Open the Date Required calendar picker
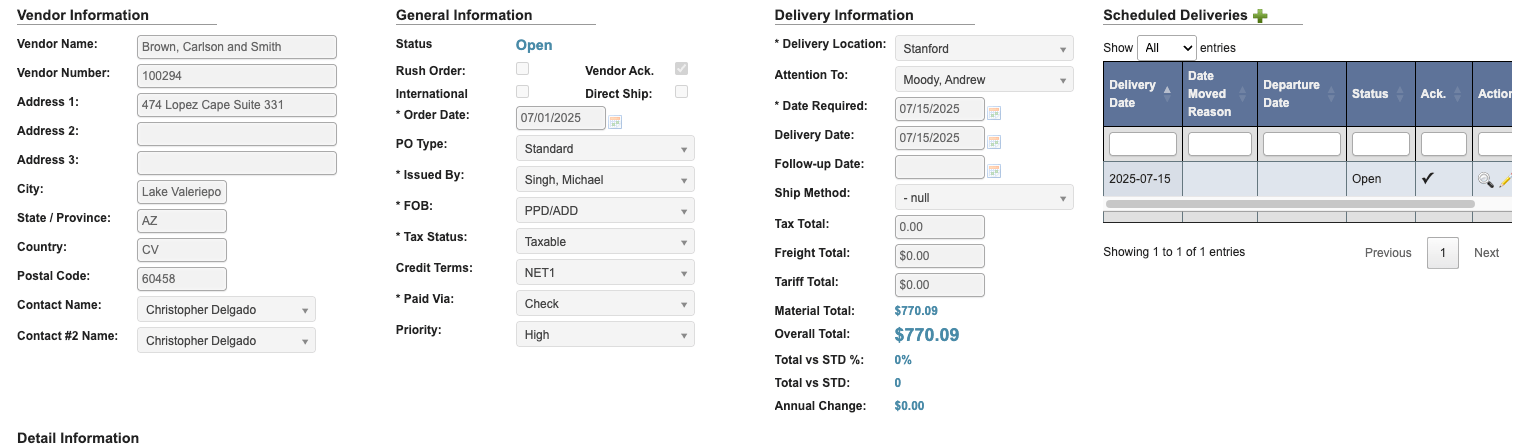The width and height of the screenshot is (1524, 444). (994, 112)
